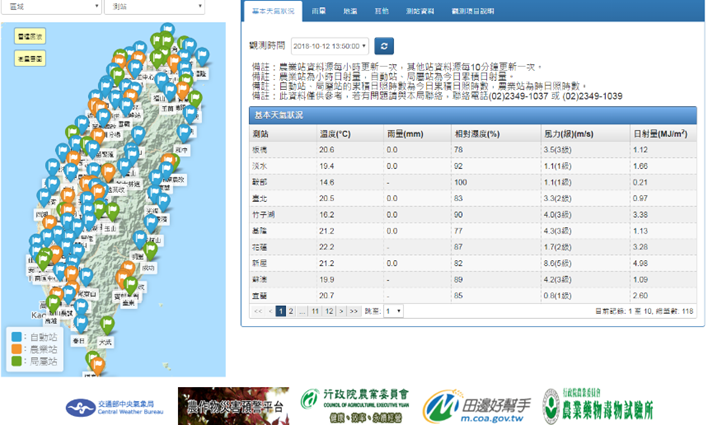Go to page 2 of results

(x=291, y=311)
